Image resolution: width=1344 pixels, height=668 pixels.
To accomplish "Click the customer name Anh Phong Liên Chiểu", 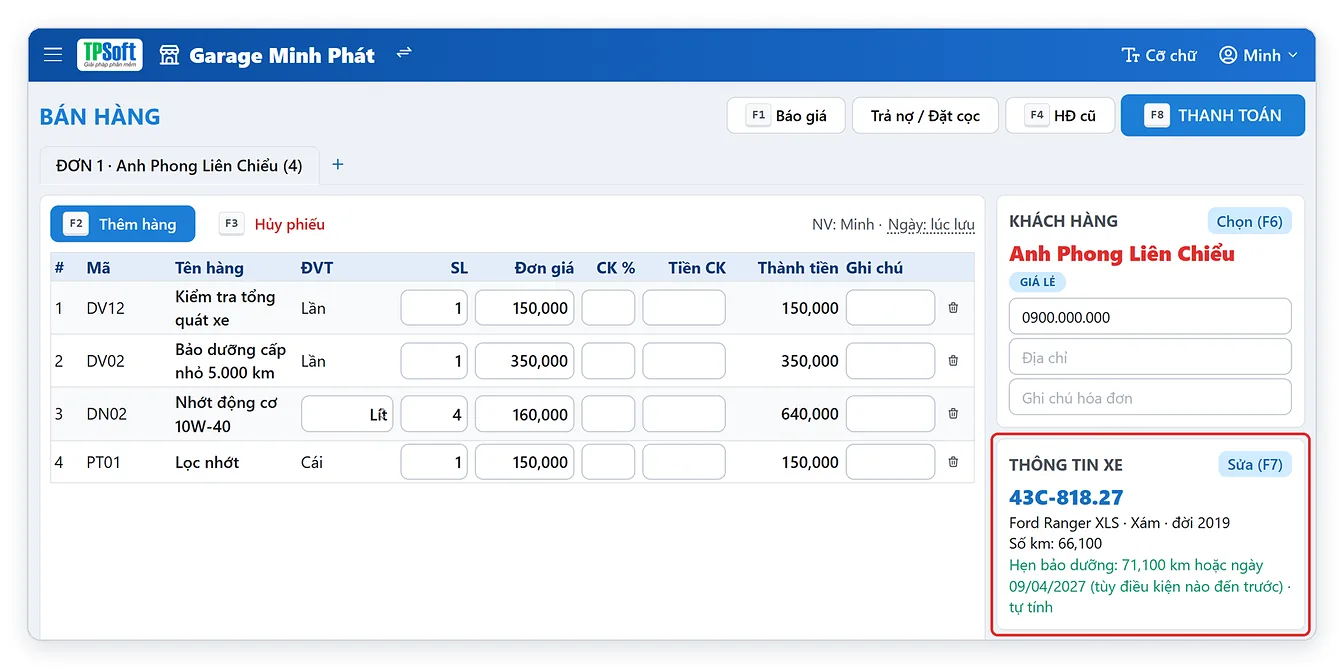I will point(1122,254).
